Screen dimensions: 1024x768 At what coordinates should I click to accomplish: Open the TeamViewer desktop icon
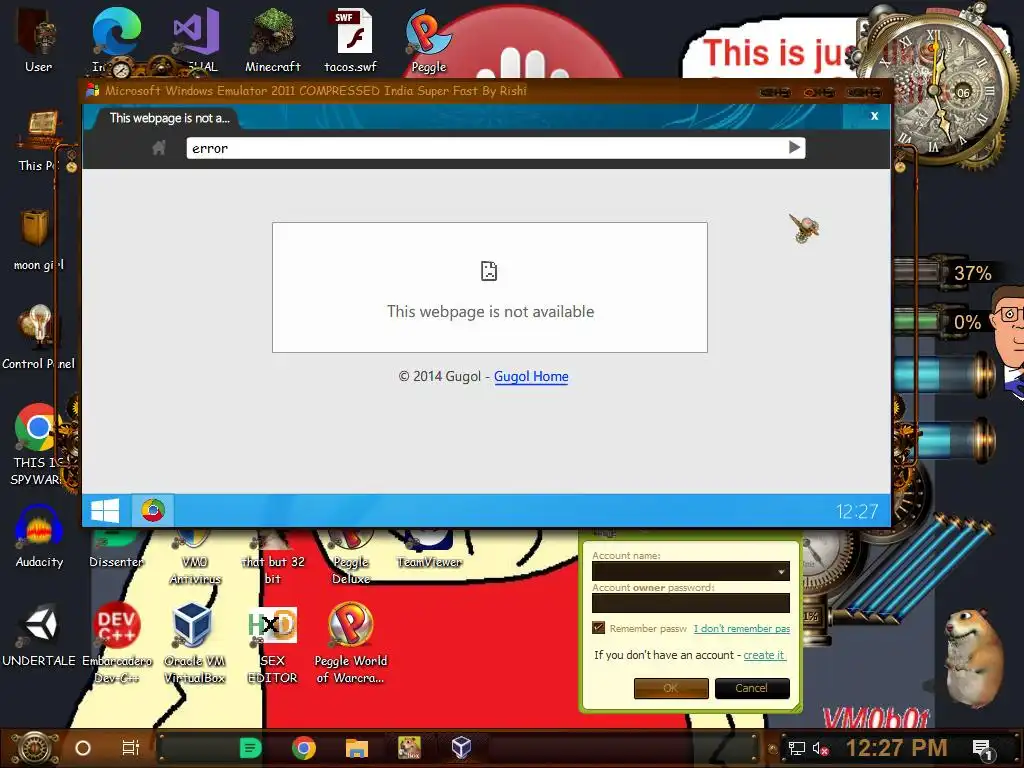point(429,549)
